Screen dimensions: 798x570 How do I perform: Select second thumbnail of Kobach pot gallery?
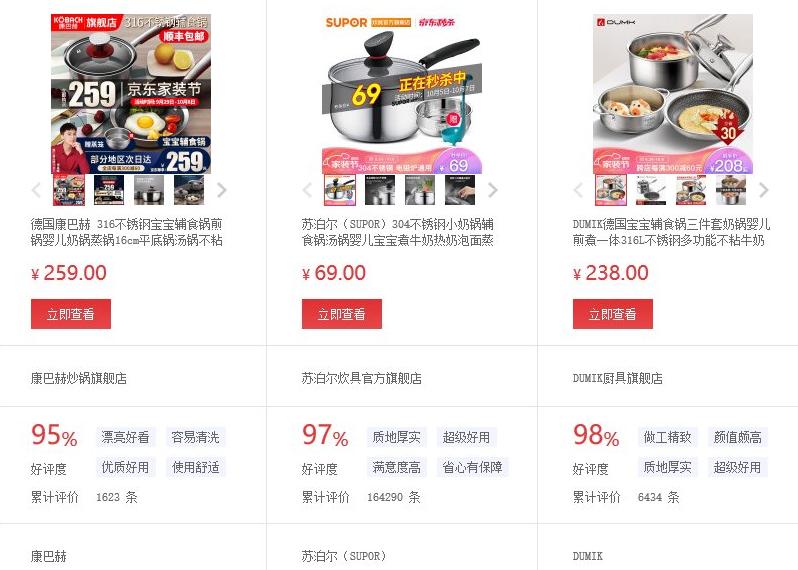click(x=109, y=190)
